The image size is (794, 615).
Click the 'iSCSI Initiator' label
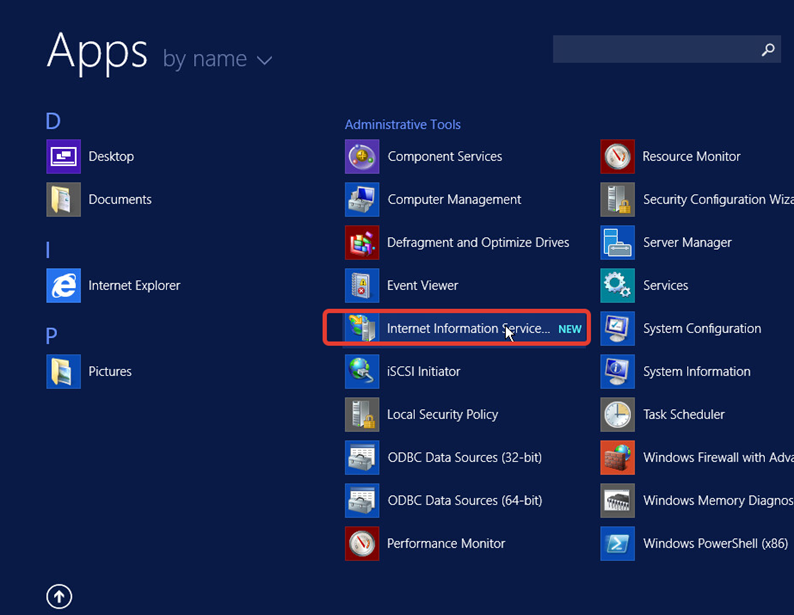[x=423, y=372]
